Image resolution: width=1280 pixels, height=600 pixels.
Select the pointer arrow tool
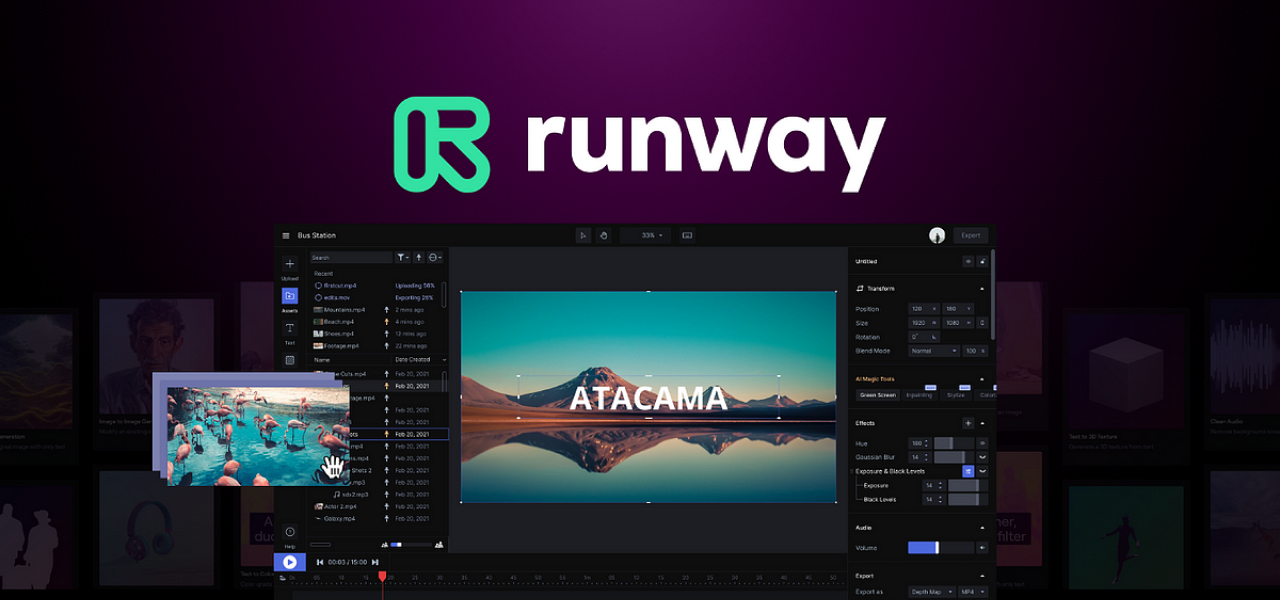click(583, 236)
